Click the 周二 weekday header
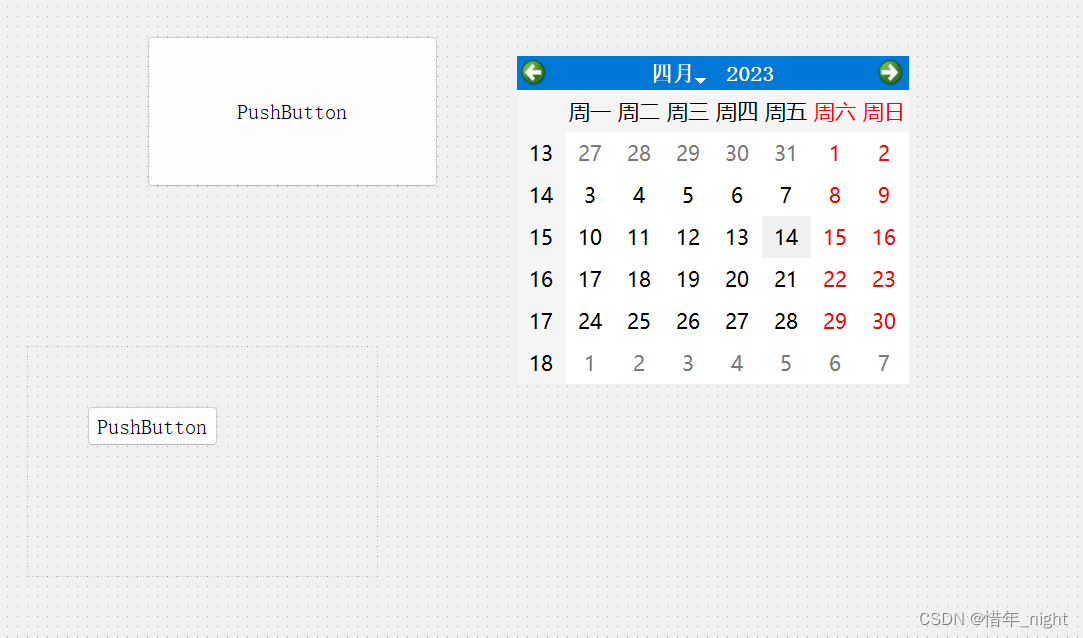 [x=639, y=112]
